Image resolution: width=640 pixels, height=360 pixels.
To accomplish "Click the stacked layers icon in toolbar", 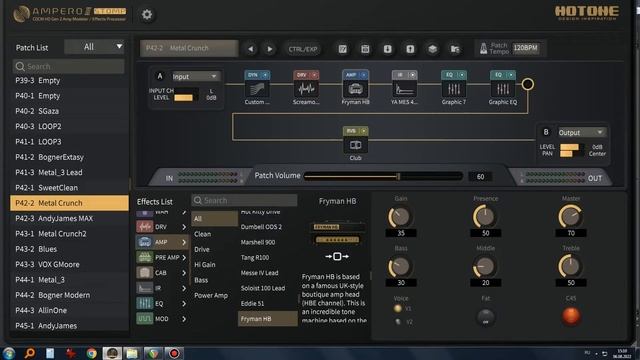I will point(433,49).
